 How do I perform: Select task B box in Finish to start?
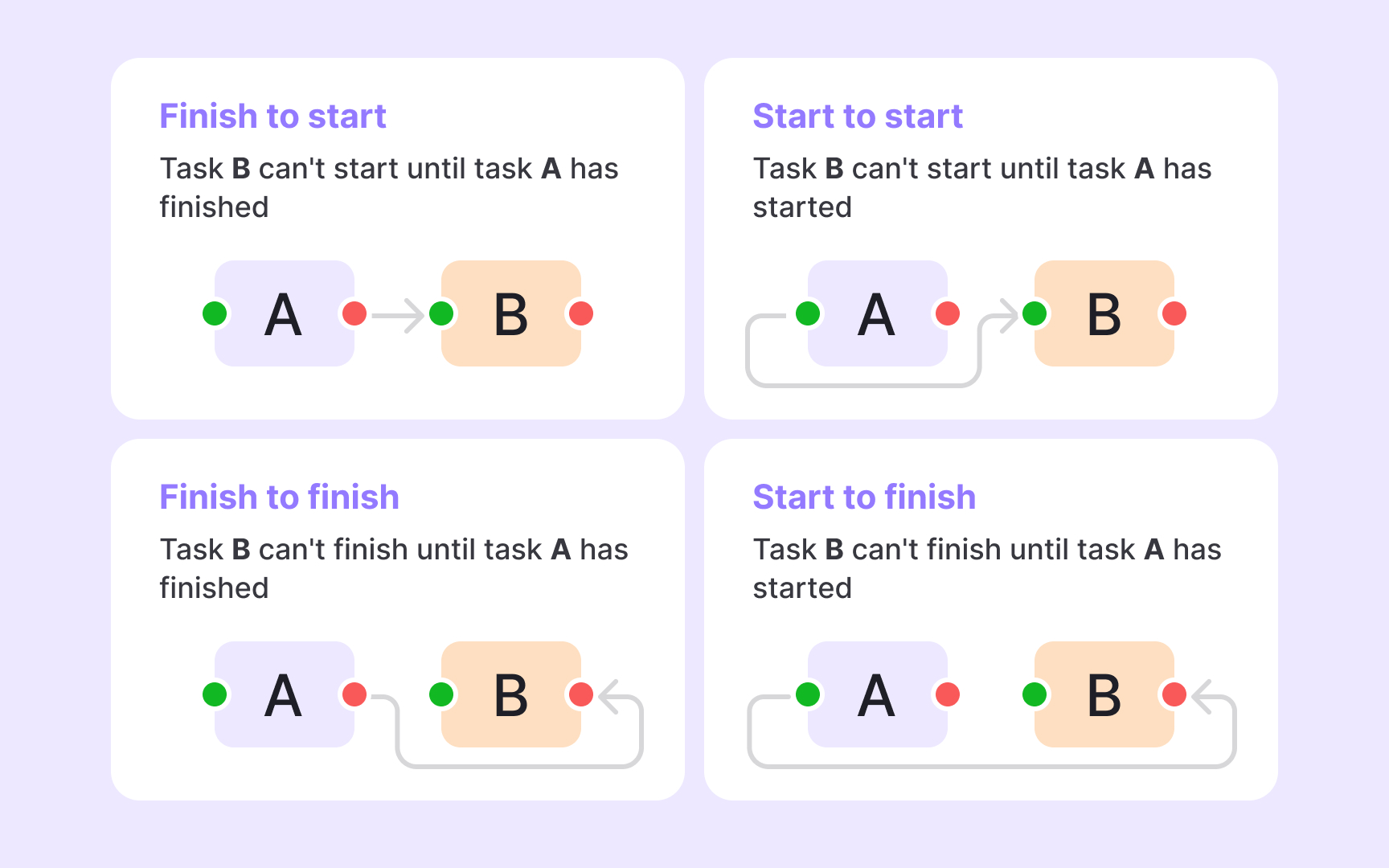pos(510,313)
